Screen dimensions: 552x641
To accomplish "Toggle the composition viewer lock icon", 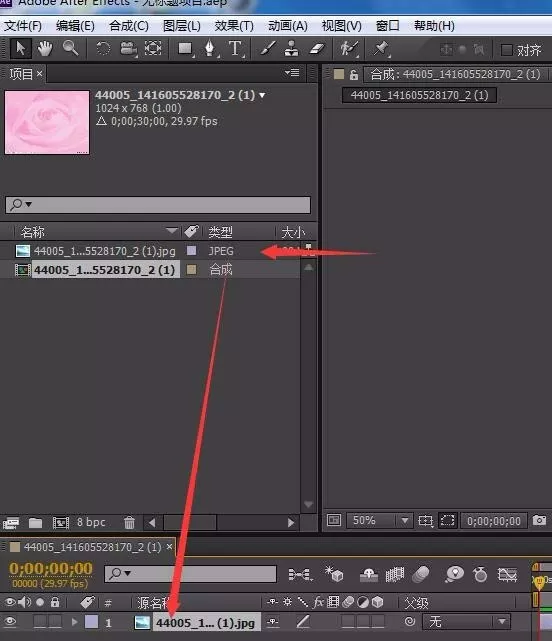I will click(x=354, y=74).
